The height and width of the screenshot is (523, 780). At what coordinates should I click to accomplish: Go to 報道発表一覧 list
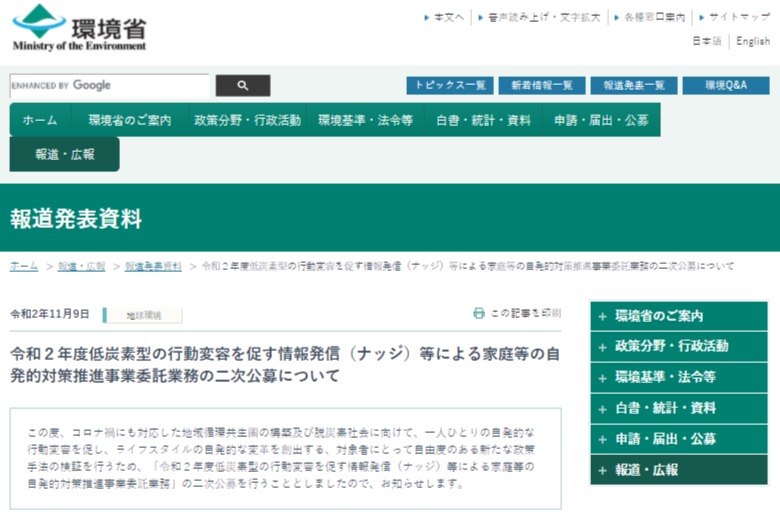[x=634, y=86]
